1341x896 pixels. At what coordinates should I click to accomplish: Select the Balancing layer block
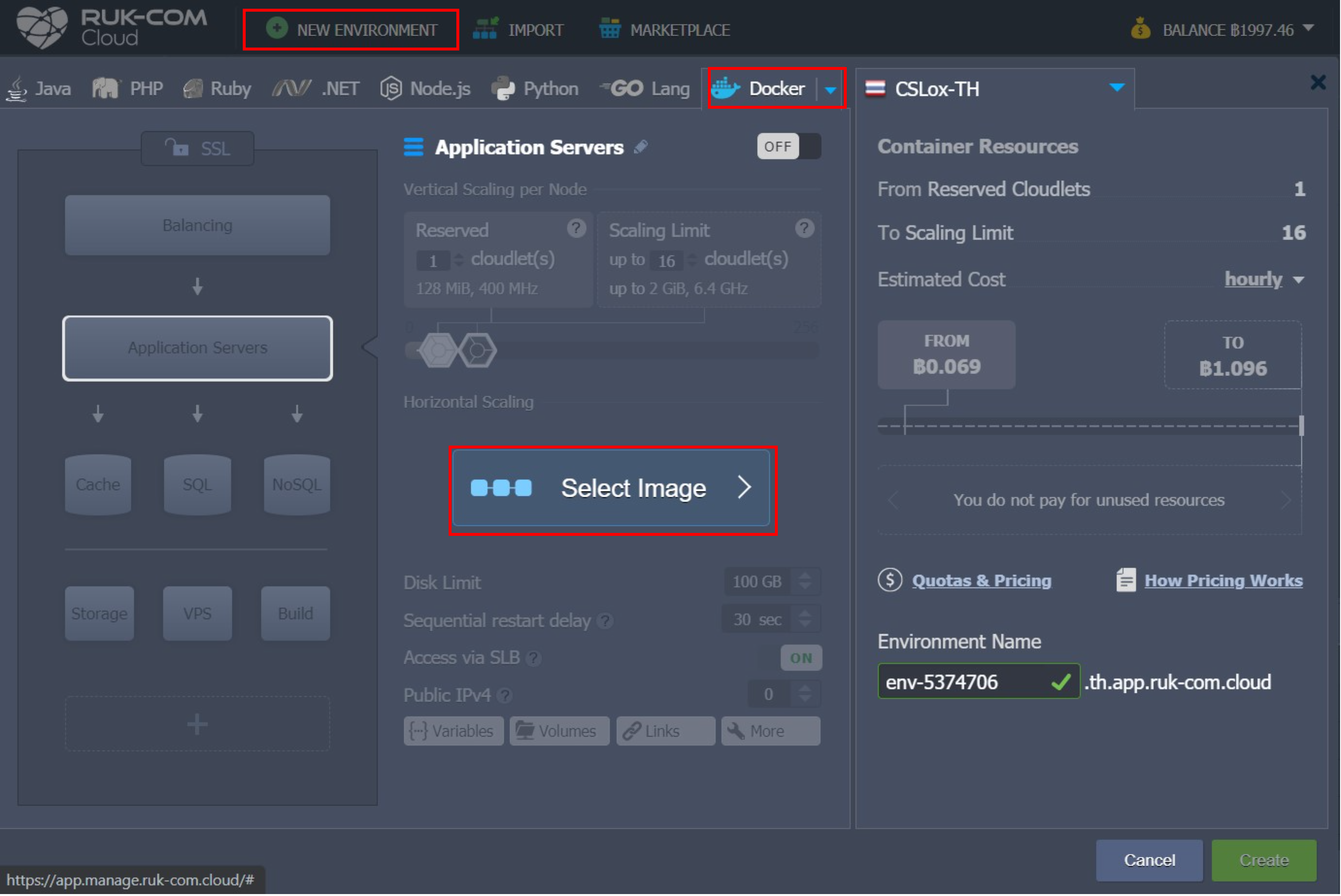click(x=197, y=225)
